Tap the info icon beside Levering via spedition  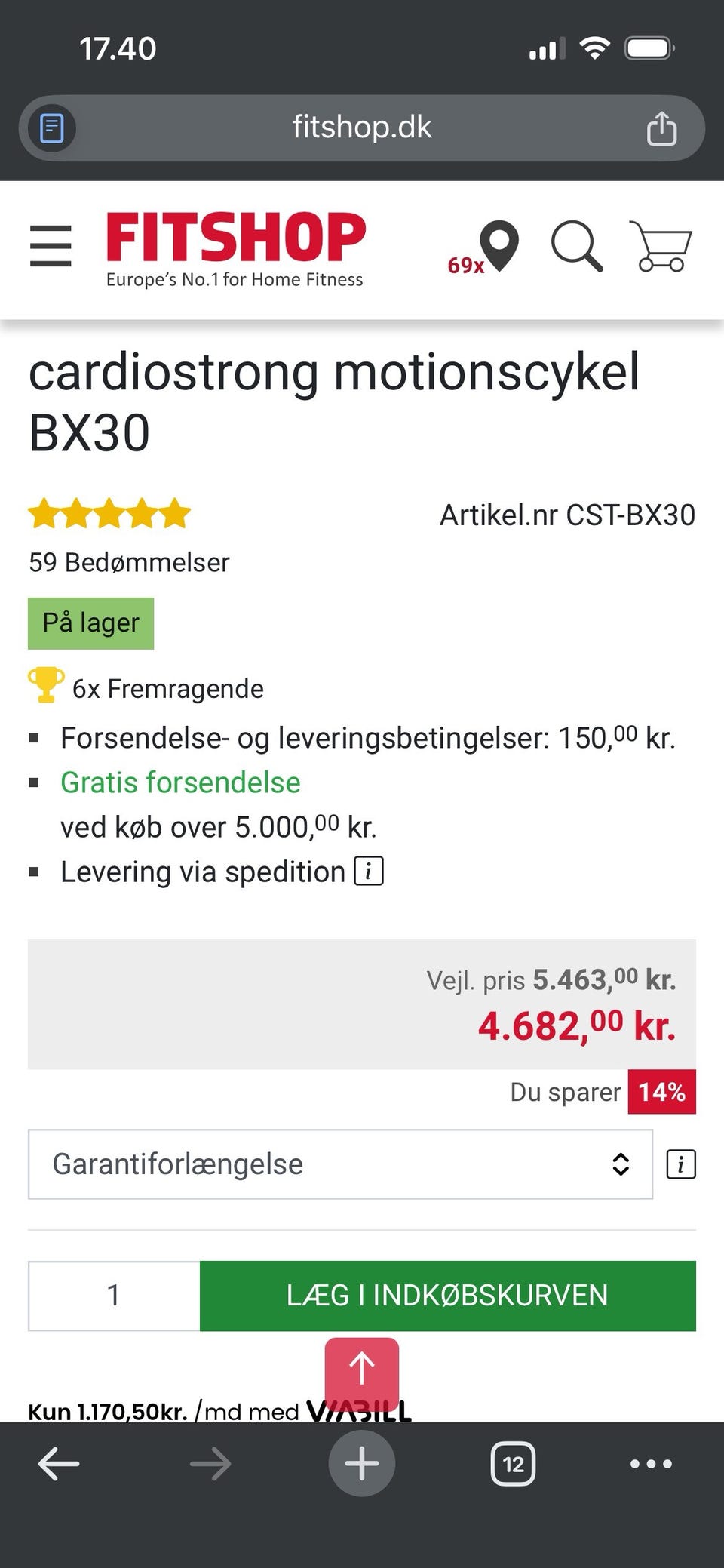click(369, 871)
